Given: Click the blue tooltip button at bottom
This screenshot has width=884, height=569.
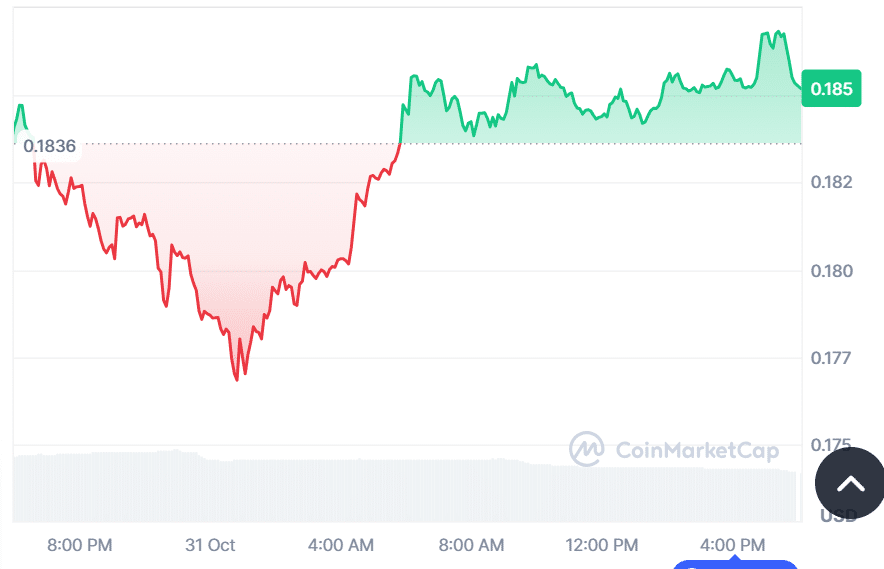Looking at the screenshot, I should 734,564.
